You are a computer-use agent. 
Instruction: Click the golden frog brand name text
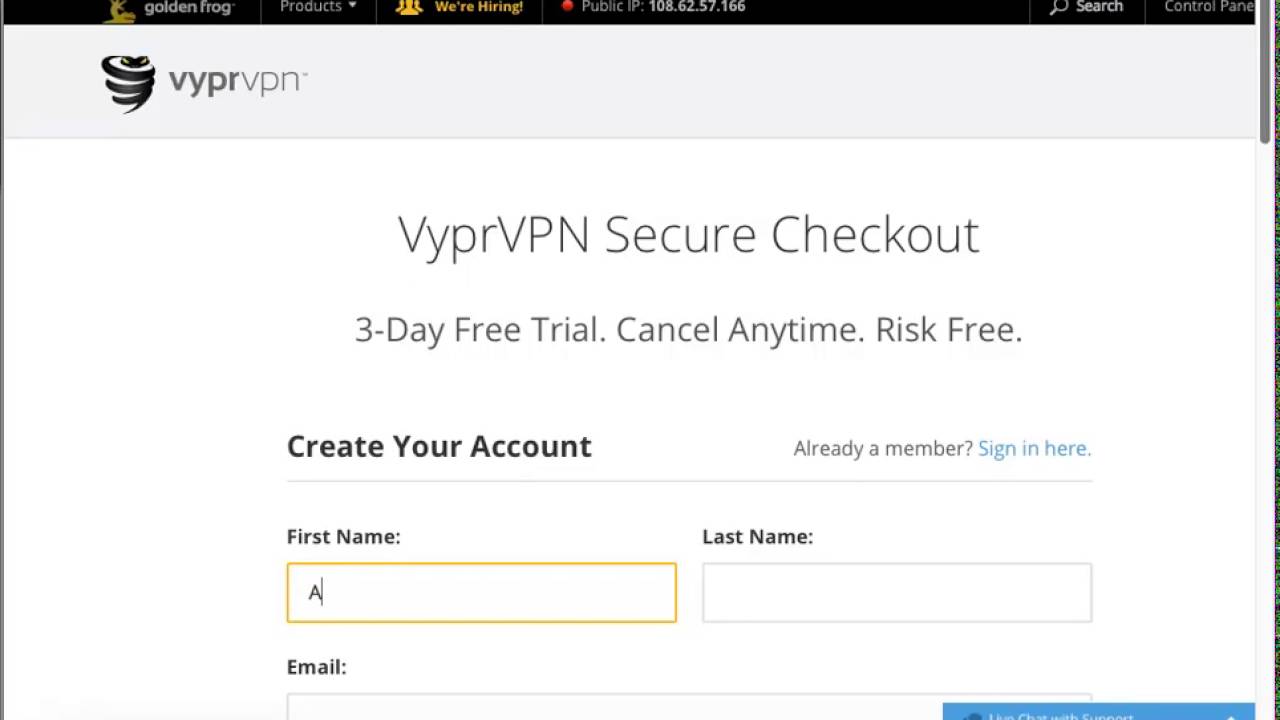tap(189, 8)
